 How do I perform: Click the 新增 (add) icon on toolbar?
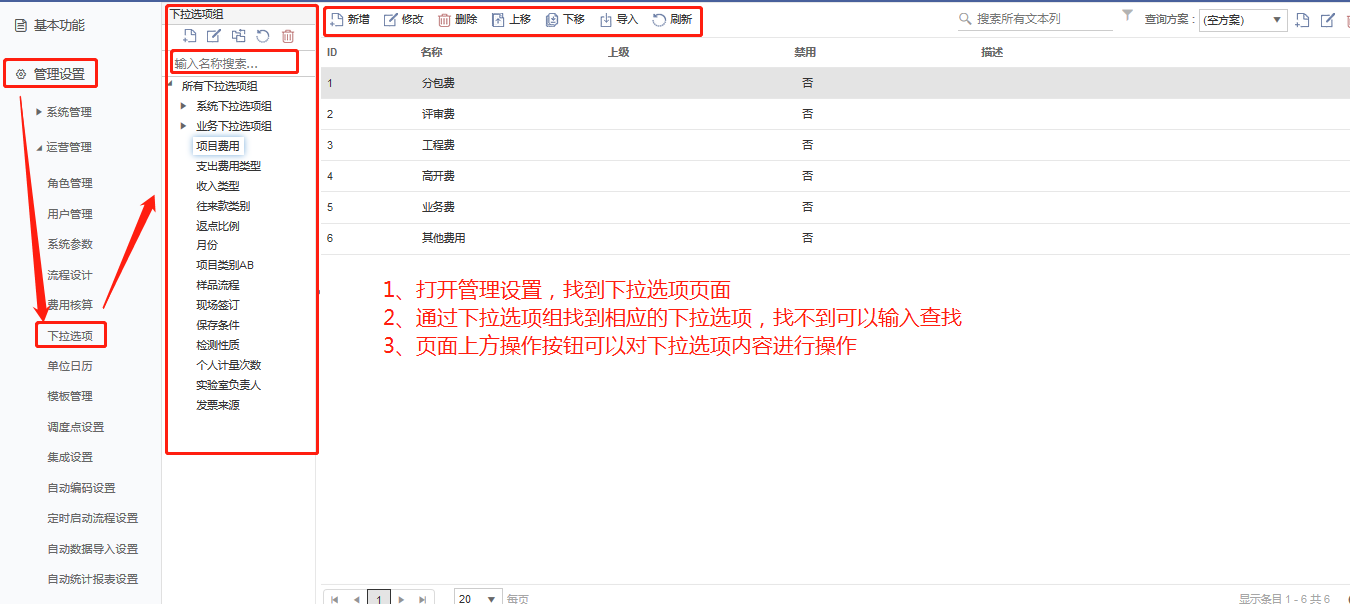[336, 19]
